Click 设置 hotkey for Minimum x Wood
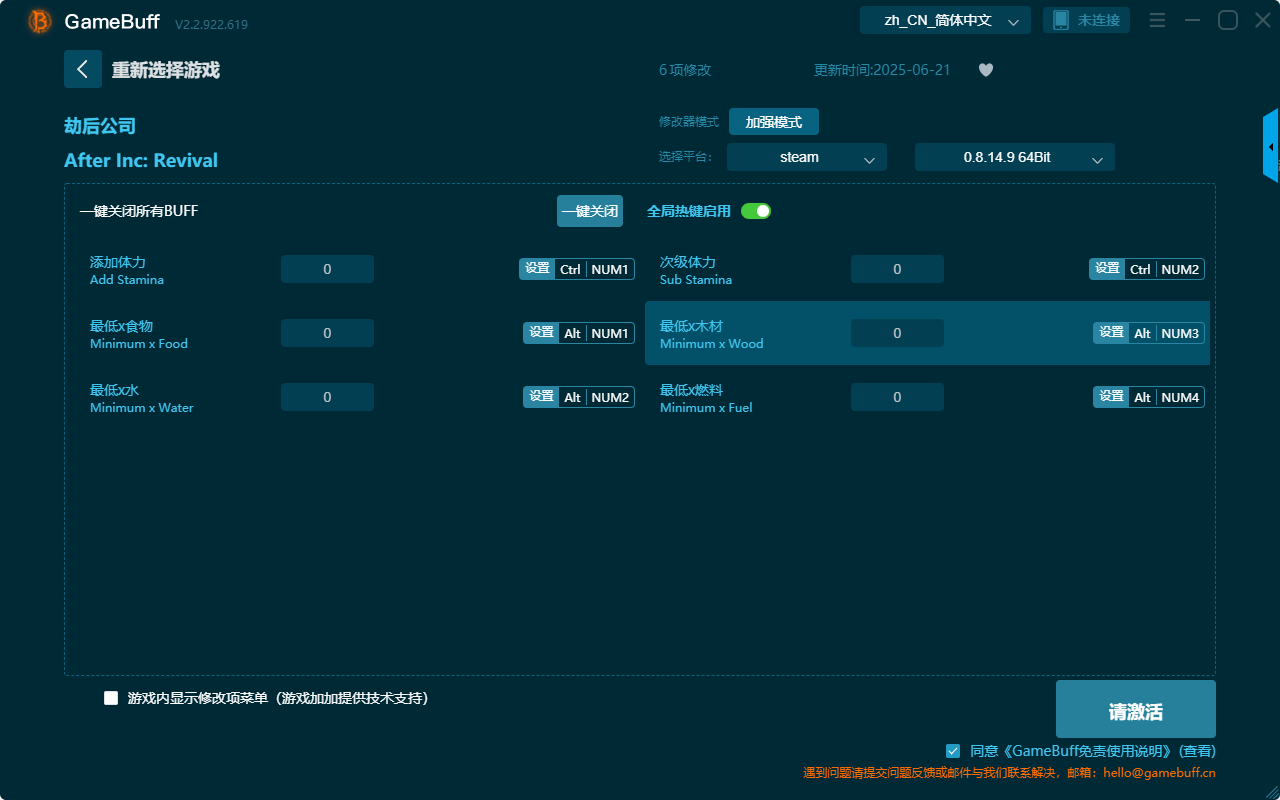Screen dimensions: 1280x800 (1110, 332)
